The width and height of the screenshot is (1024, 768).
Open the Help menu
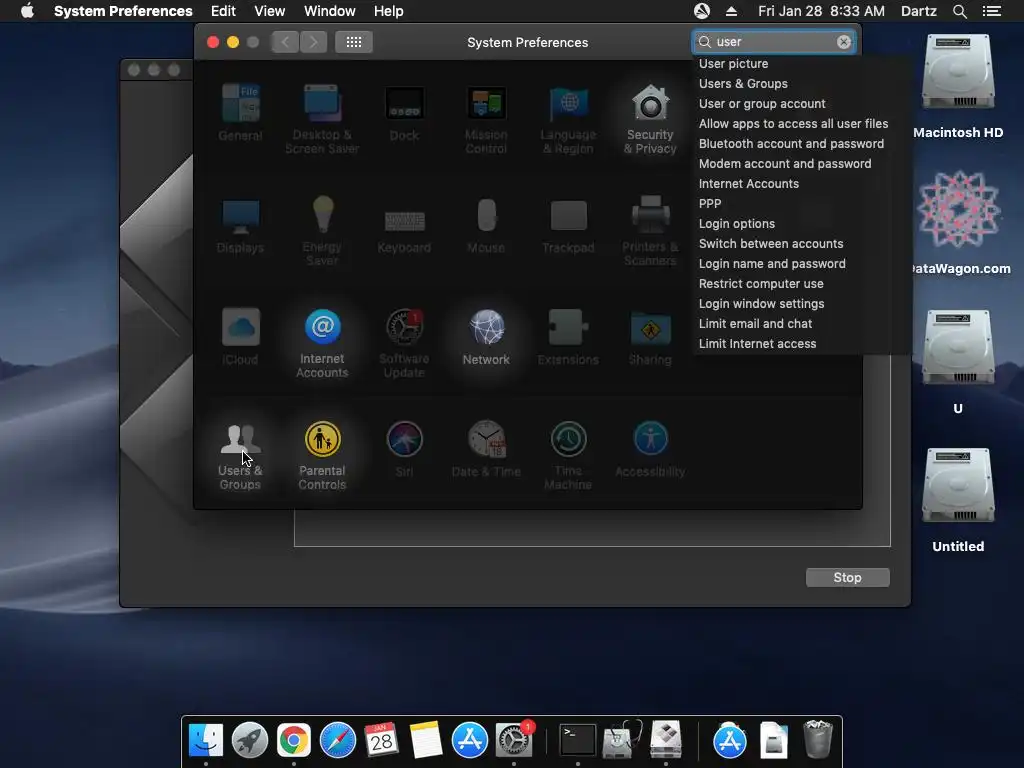(x=388, y=11)
